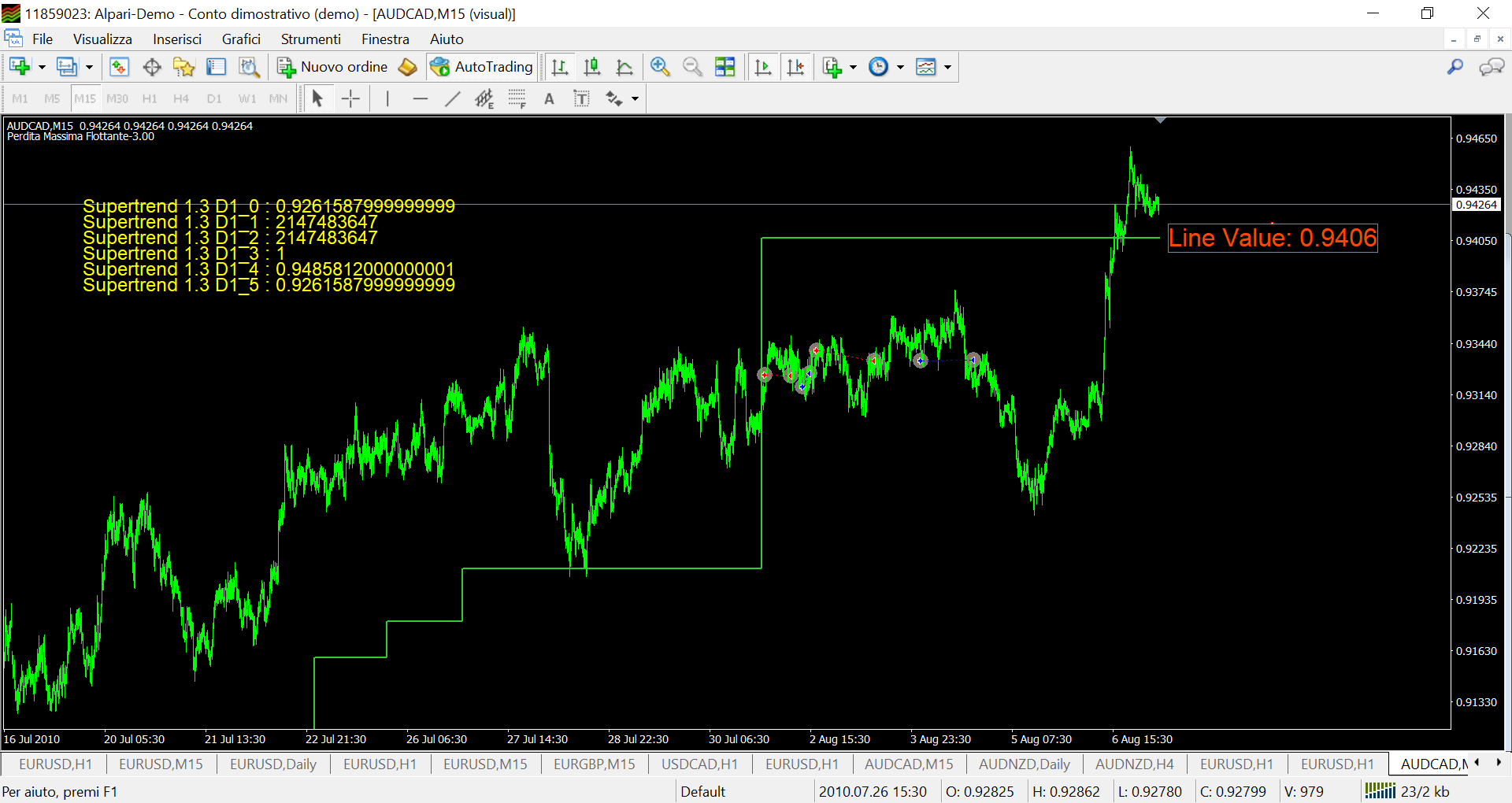Click the search magnifier icon
The height and width of the screenshot is (803, 1512).
[1455, 67]
